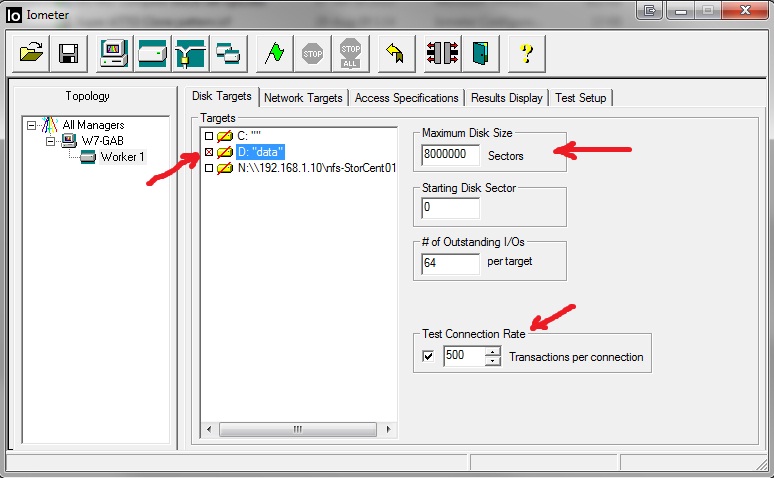Switch to the Network Targets tab
The width and height of the screenshot is (774, 478).
click(x=303, y=98)
